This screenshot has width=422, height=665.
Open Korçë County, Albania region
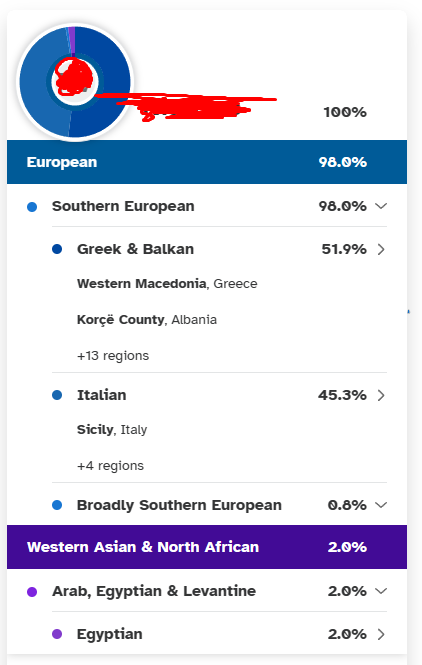coord(147,319)
